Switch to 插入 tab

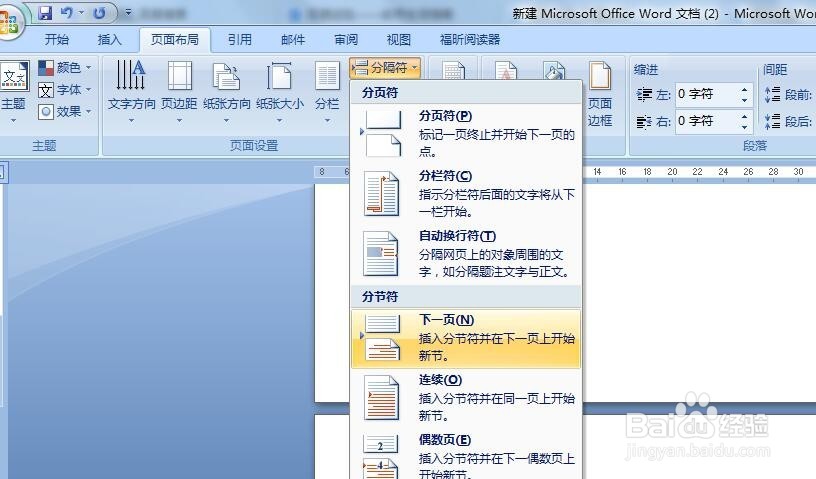tap(109, 40)
